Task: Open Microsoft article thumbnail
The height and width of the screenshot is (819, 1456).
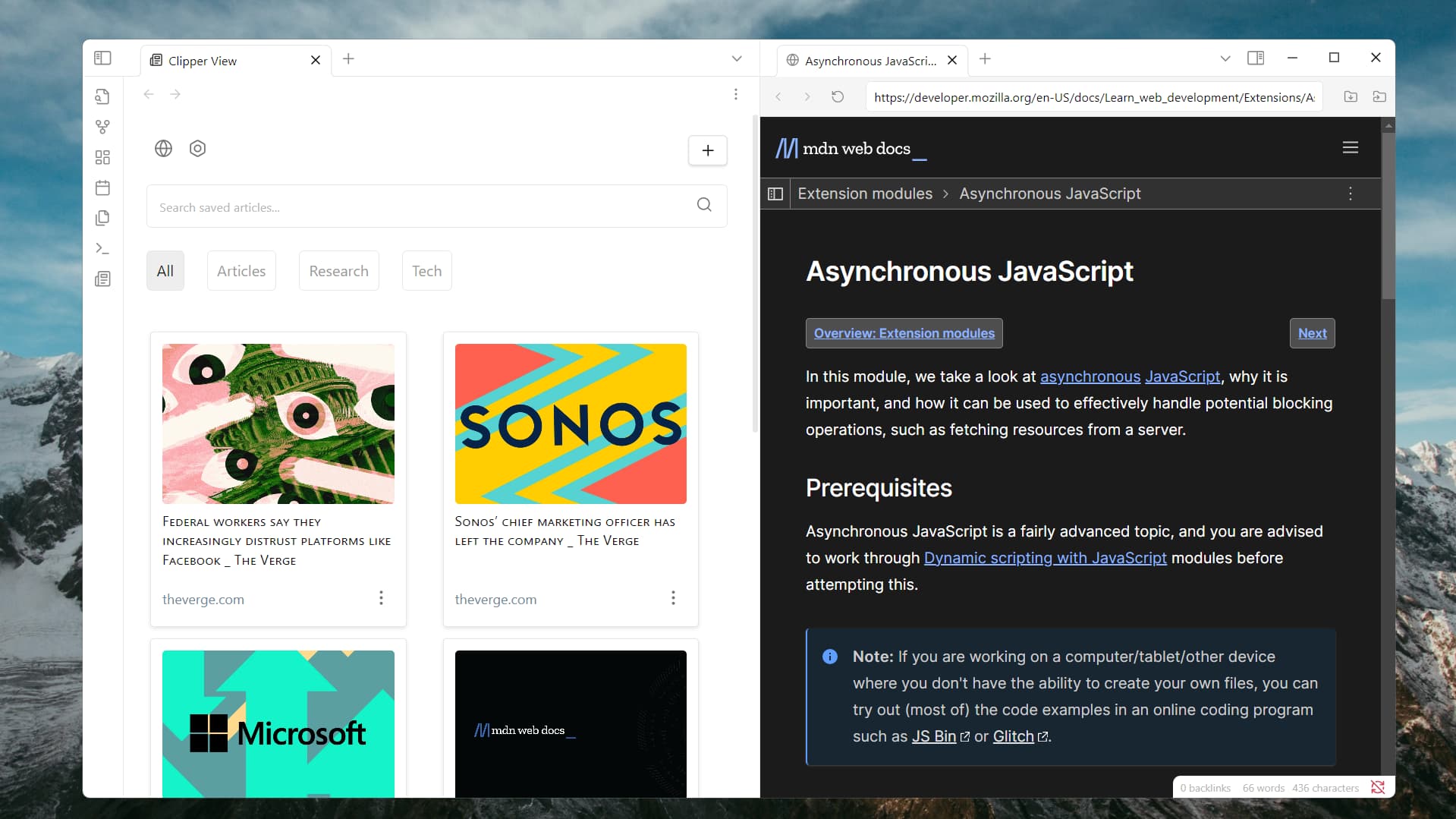Action: pyautogui.click(x=278, y=723)
